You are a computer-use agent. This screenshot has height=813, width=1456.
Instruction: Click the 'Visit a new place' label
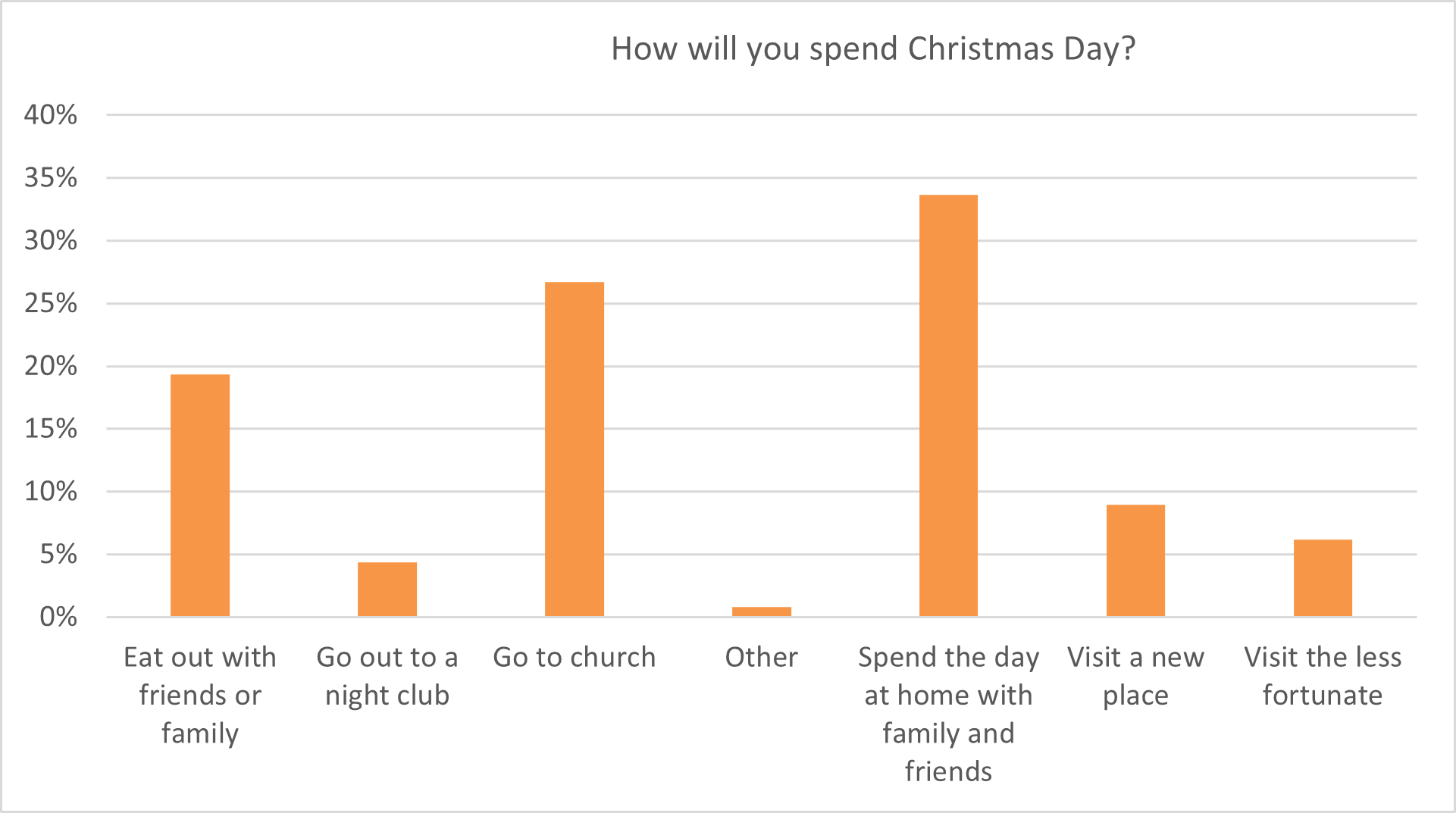1135,676
